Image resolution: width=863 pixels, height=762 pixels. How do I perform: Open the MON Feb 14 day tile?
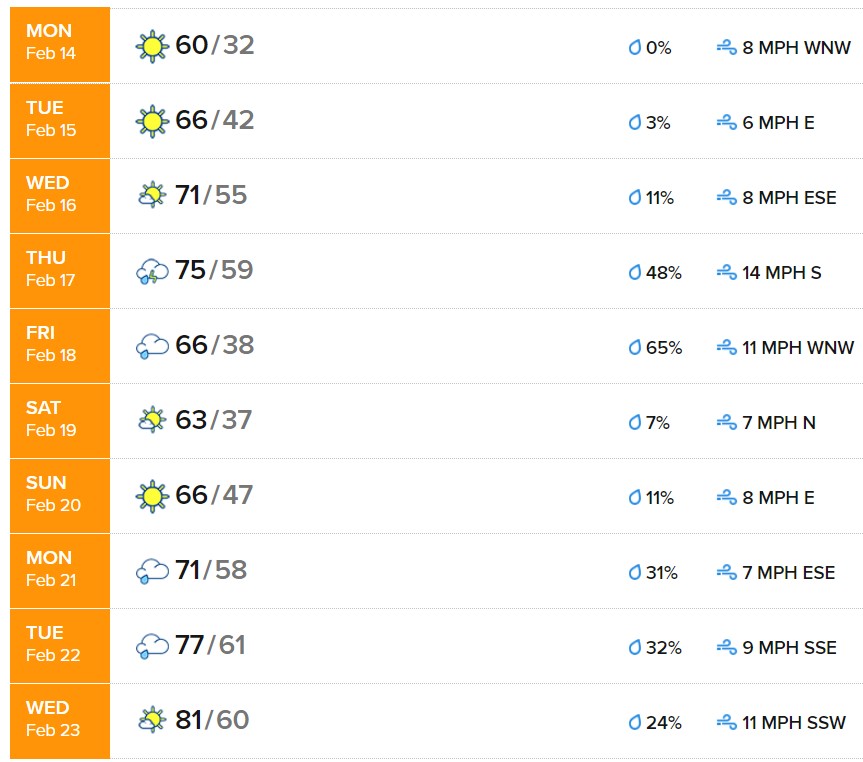60,45
